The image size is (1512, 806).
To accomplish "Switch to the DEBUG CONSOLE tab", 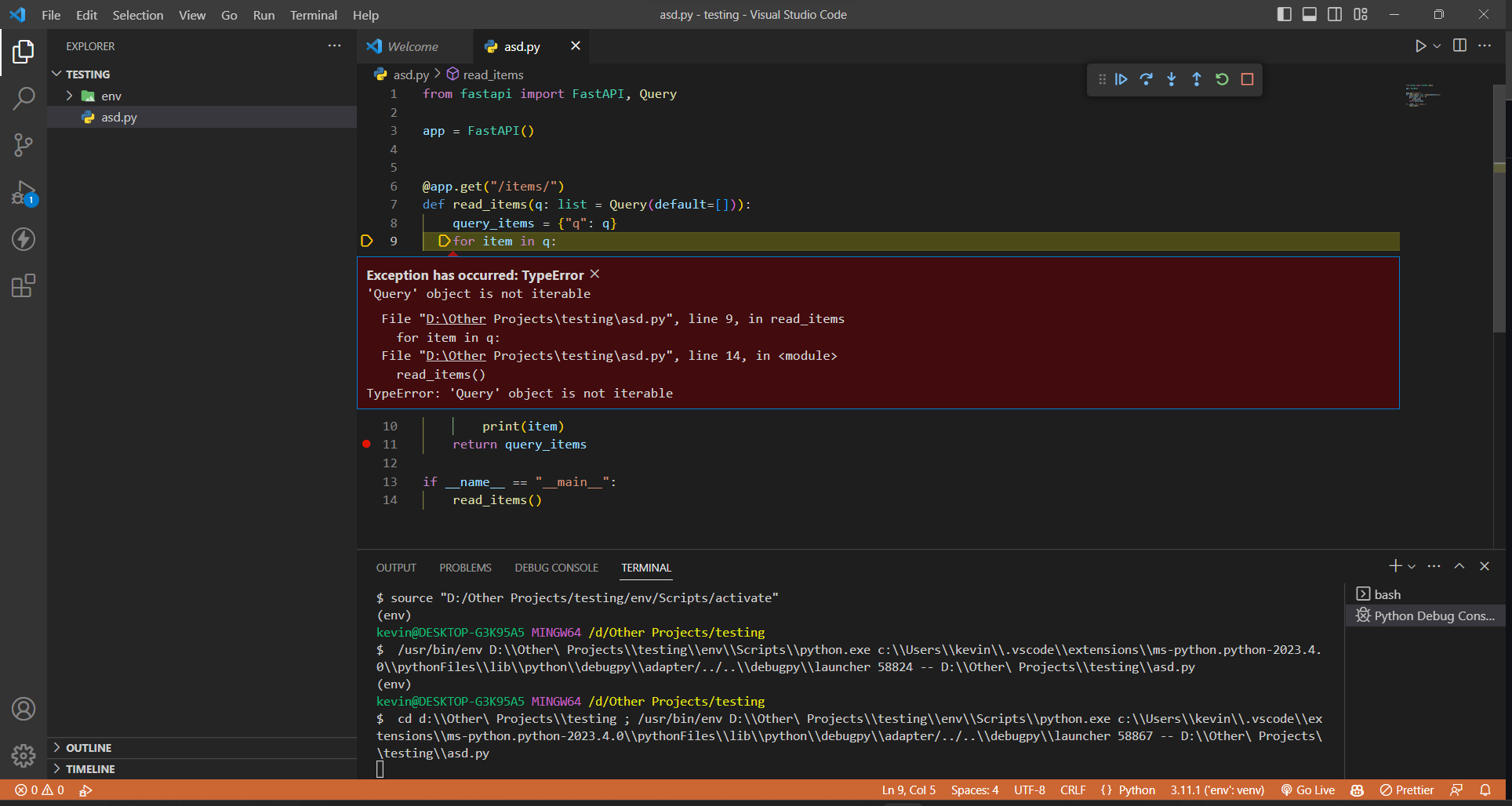I will [556, 567].
